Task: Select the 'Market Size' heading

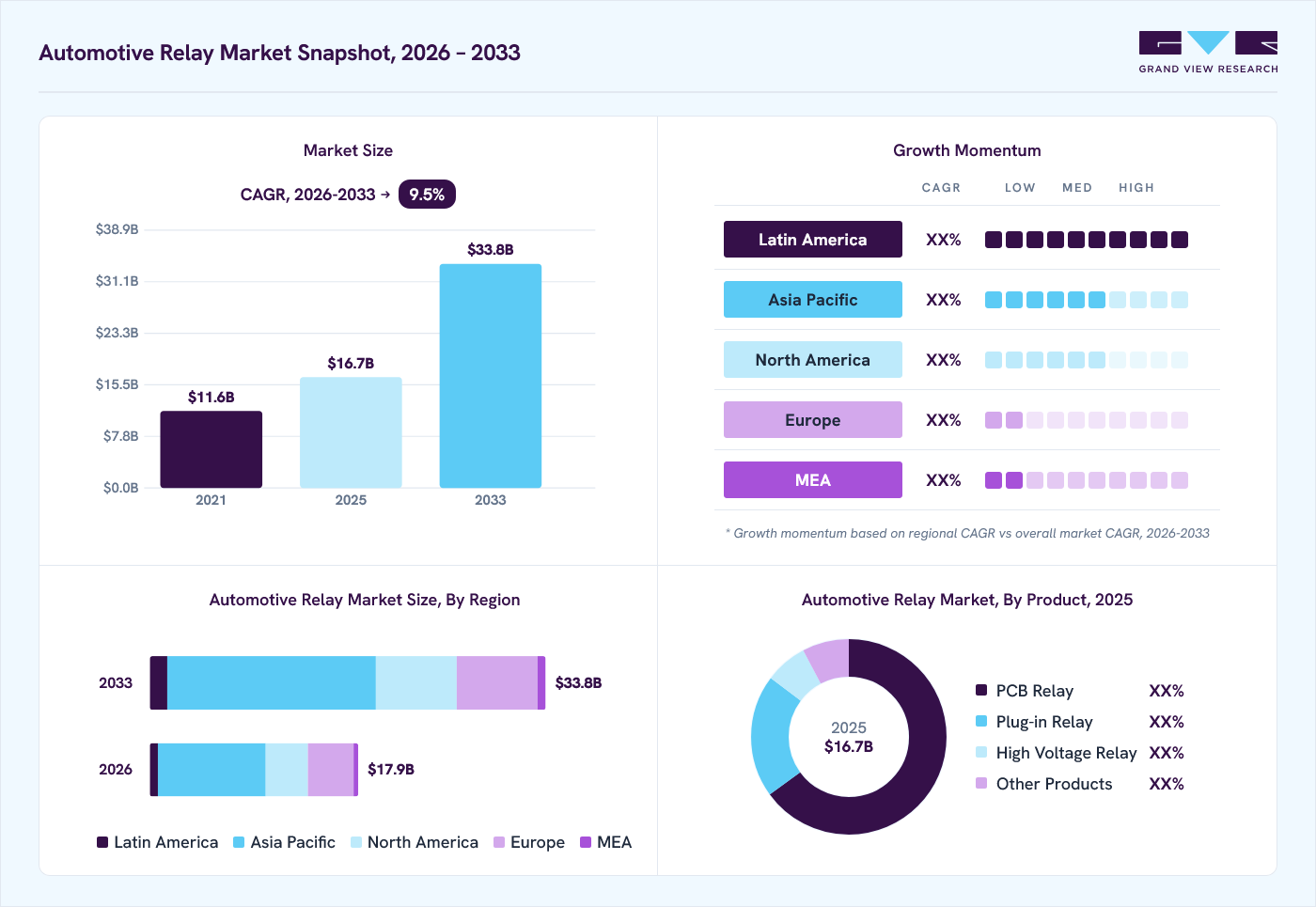Action: coord(348,150)
